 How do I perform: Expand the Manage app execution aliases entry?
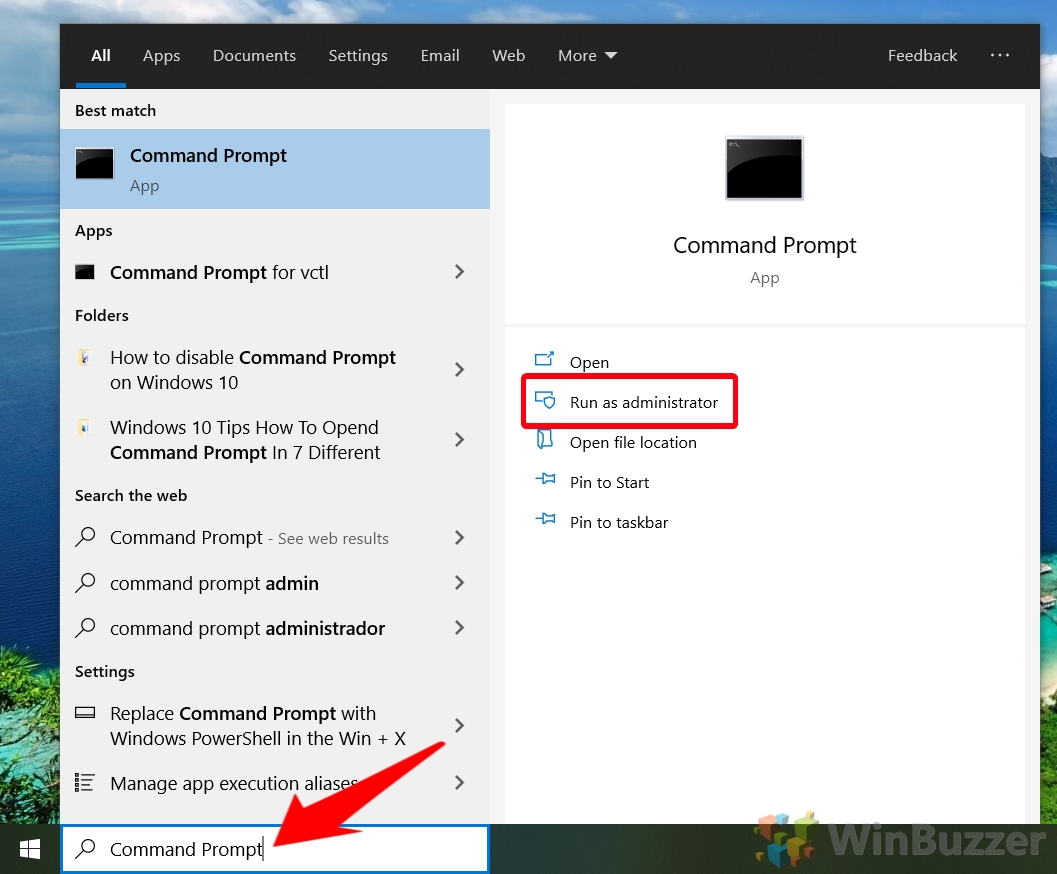pyautogui.click(x=459, y=783)
